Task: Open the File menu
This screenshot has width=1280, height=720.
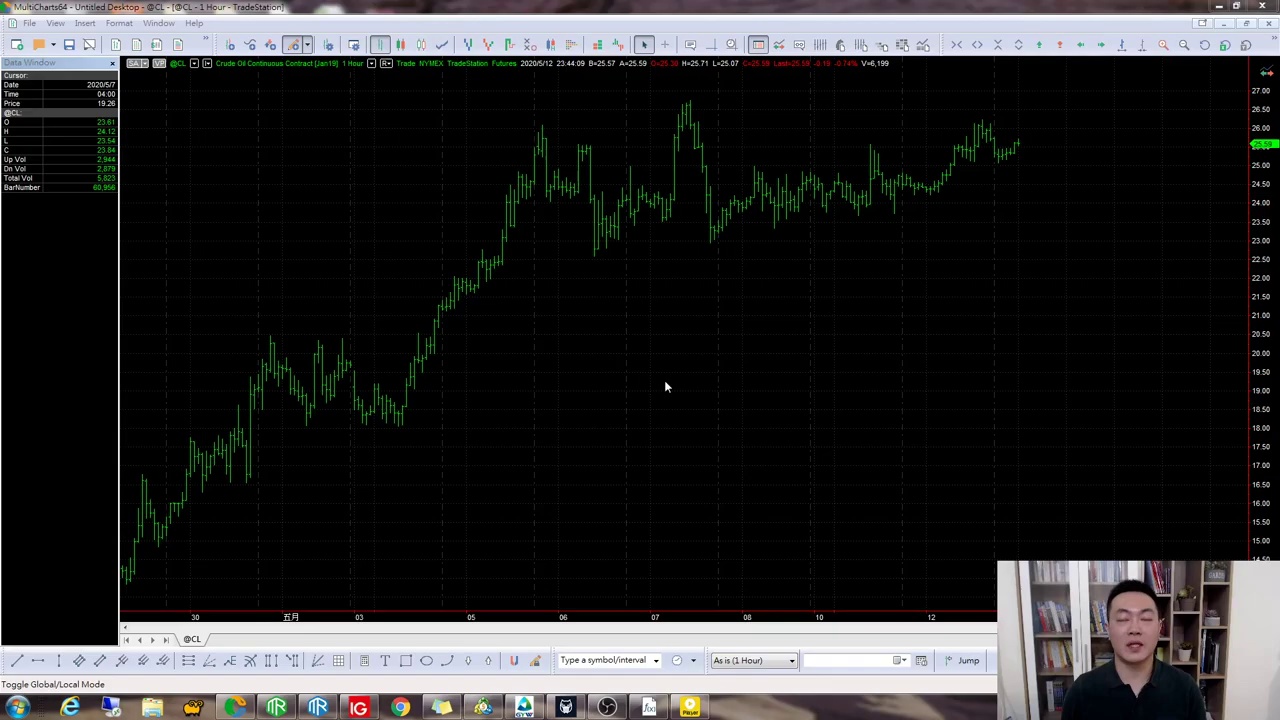Action: (29, 23)
